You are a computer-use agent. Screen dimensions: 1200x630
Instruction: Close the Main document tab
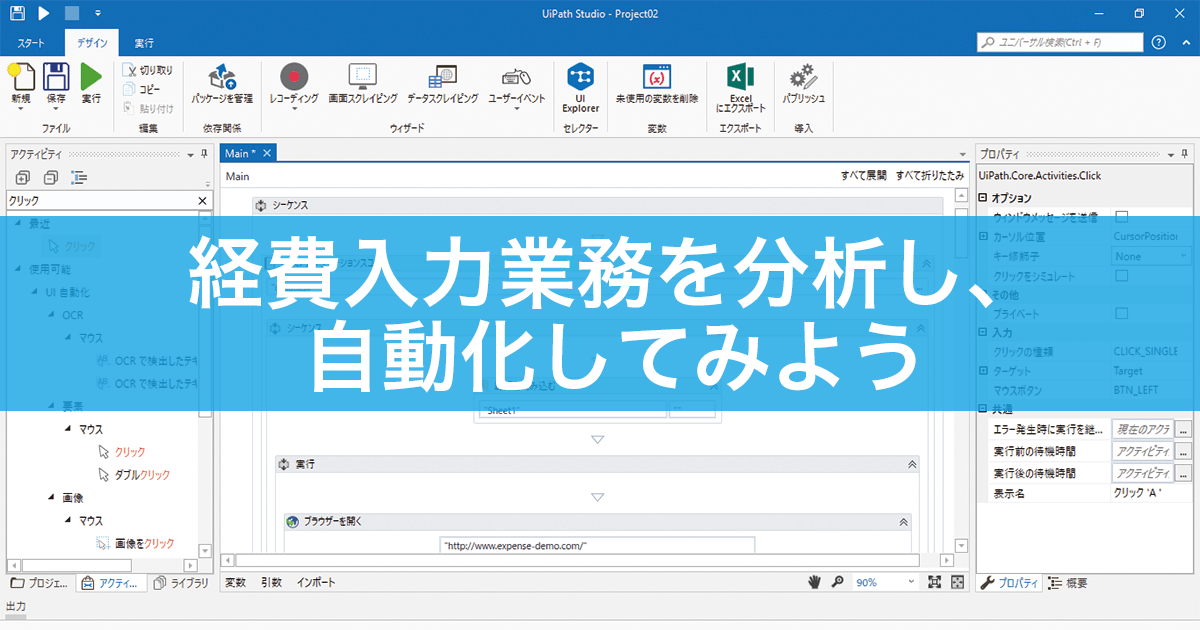[267, 153]
